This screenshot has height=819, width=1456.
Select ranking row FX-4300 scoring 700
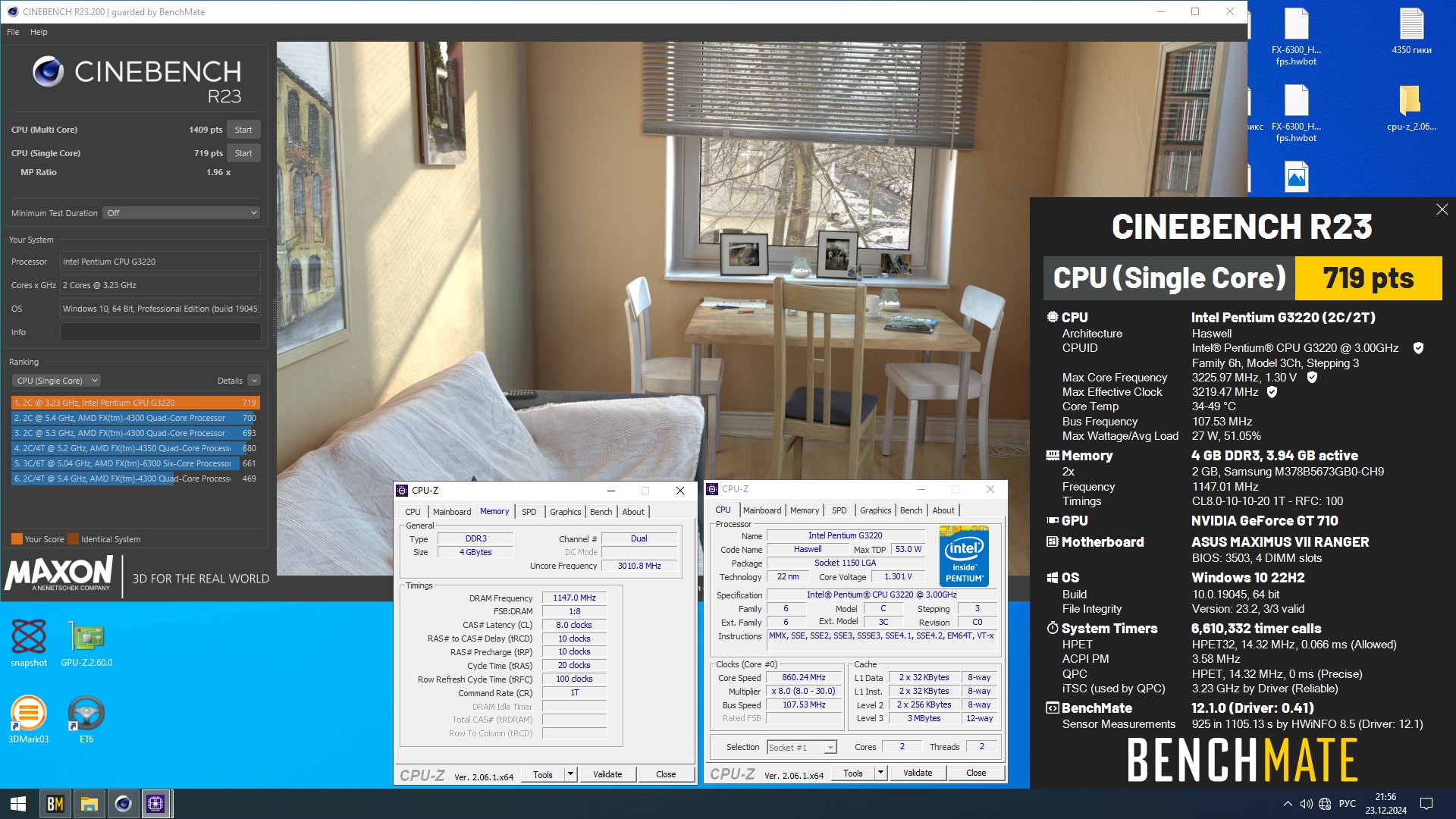click(x=135, y=418)
